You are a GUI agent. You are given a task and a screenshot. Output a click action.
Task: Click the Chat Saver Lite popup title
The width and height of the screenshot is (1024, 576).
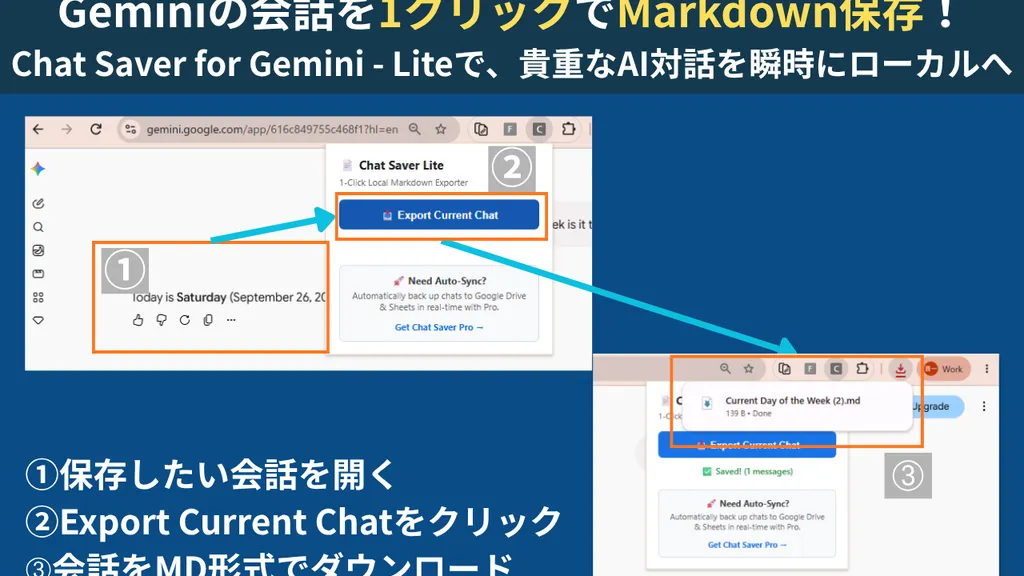[x=401, y=165]
